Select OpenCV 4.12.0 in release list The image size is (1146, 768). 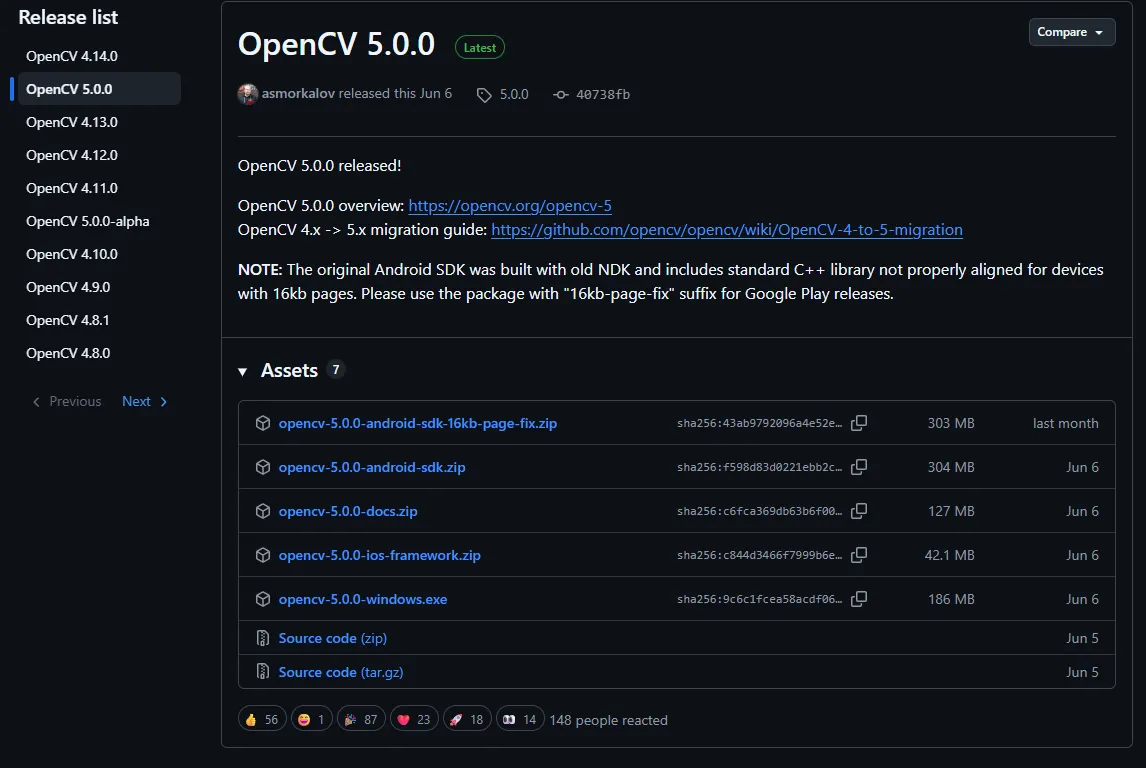click(x=99, y=155)
